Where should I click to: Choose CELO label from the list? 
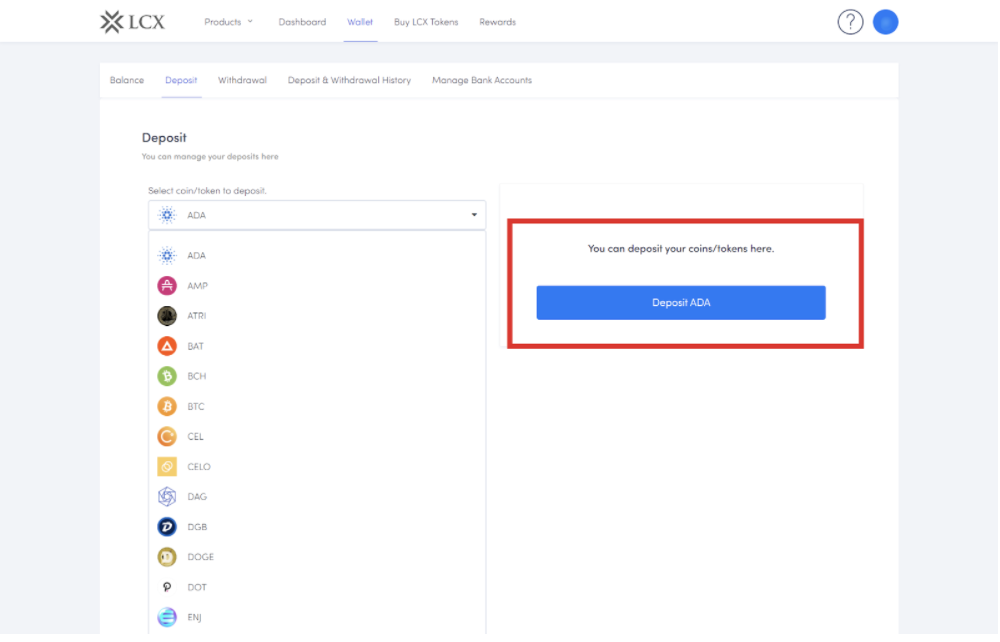(199, 467)
